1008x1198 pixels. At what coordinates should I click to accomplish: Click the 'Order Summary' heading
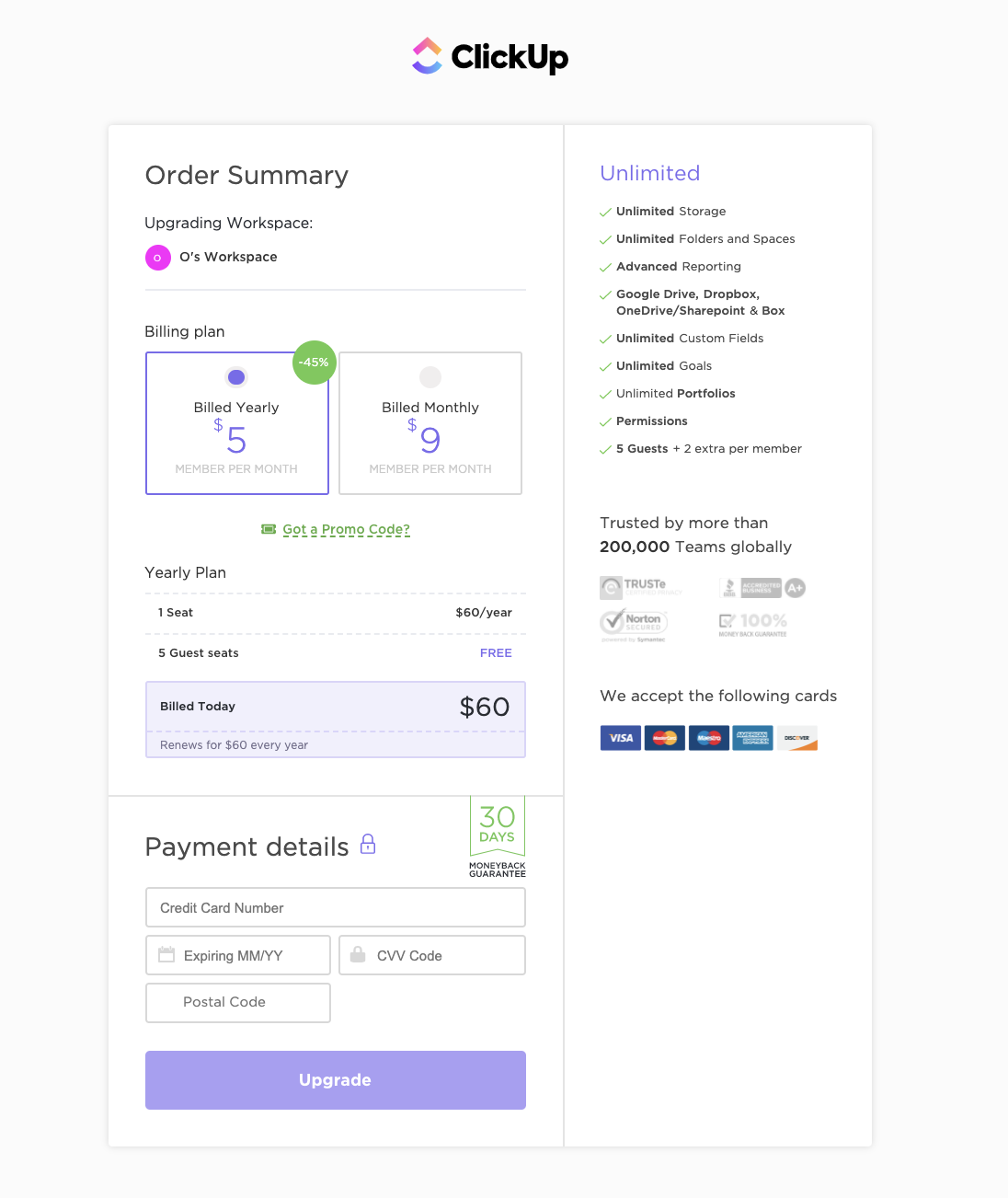pyautogui.click(x=246, y=175)
